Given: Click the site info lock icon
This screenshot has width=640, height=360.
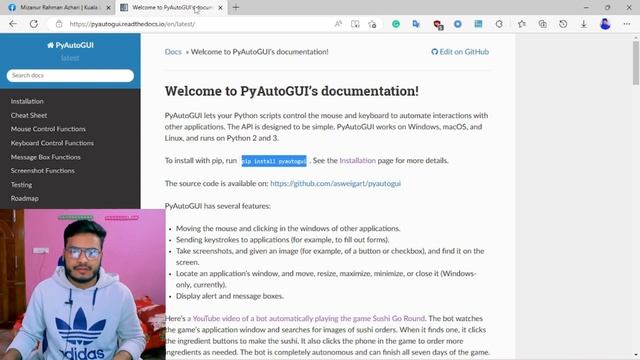Looking at the screenshot, I should (x=59, y=24).
